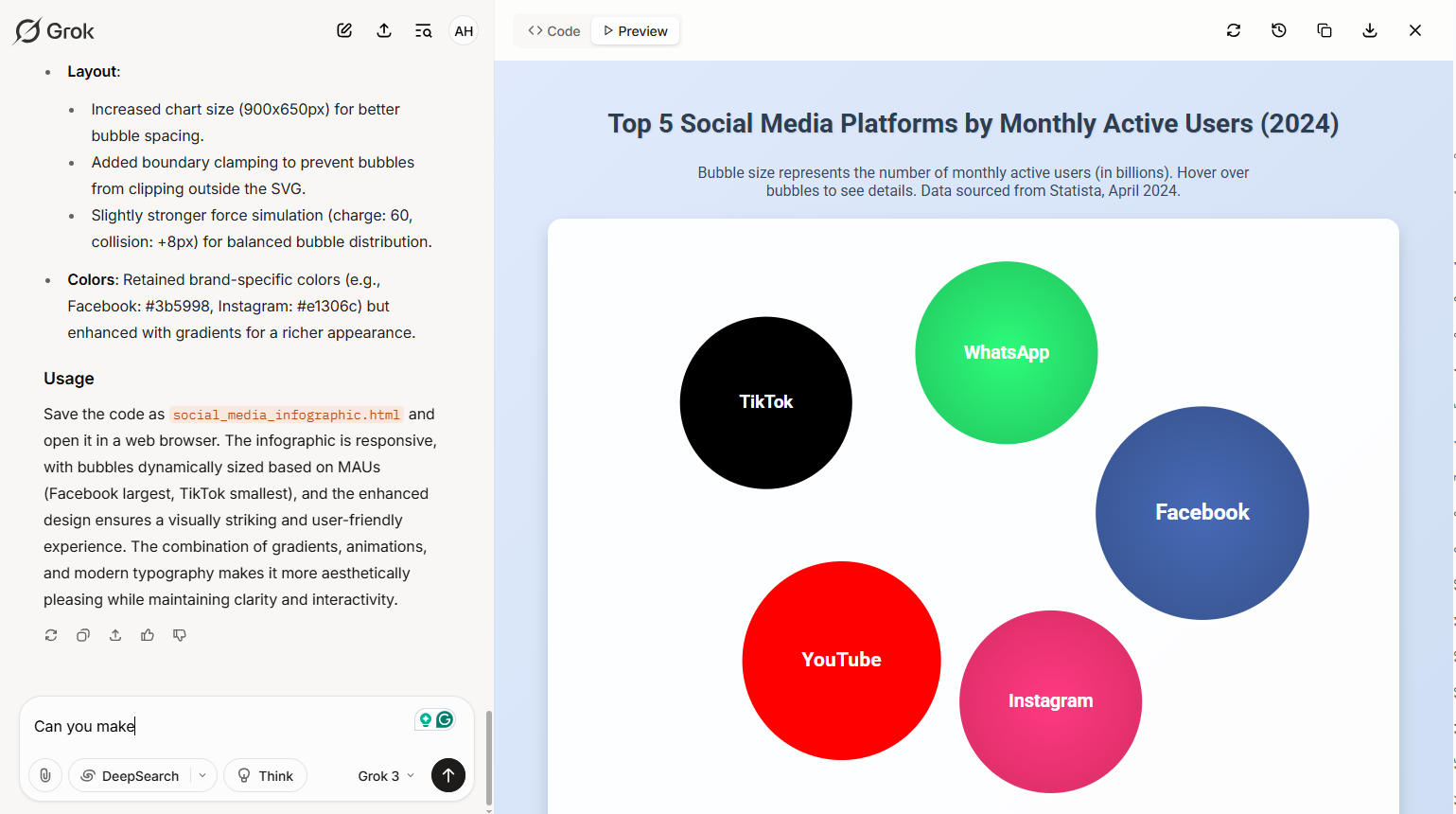Refresh the preview panel

click(x=1234, y=30)
